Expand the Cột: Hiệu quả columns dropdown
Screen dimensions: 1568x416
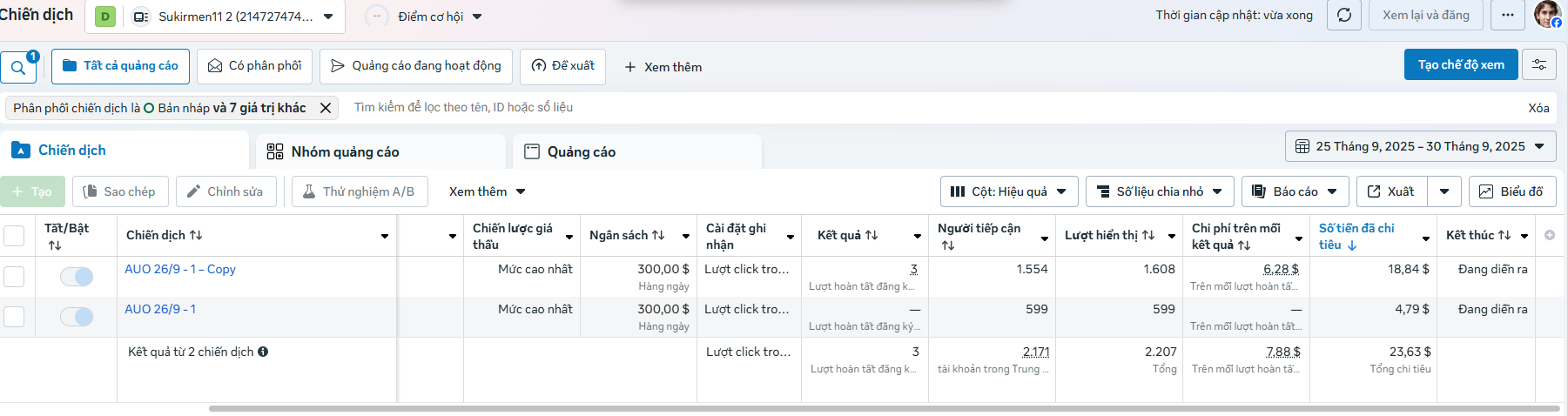1009,191
